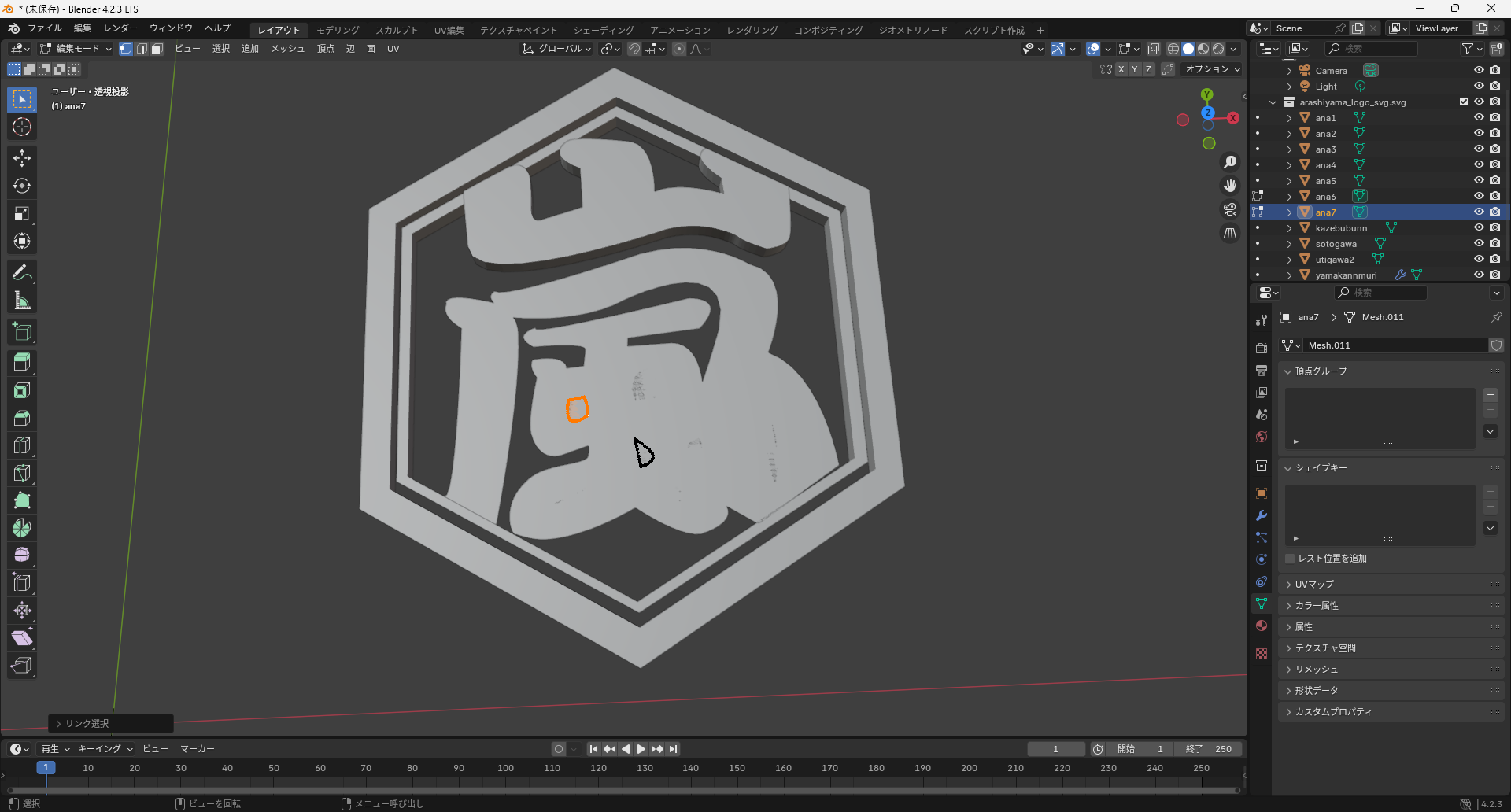Activate the Annotate pencil tool
The height and width of the screenshot is (812, 1511).
tap(22, 273)
